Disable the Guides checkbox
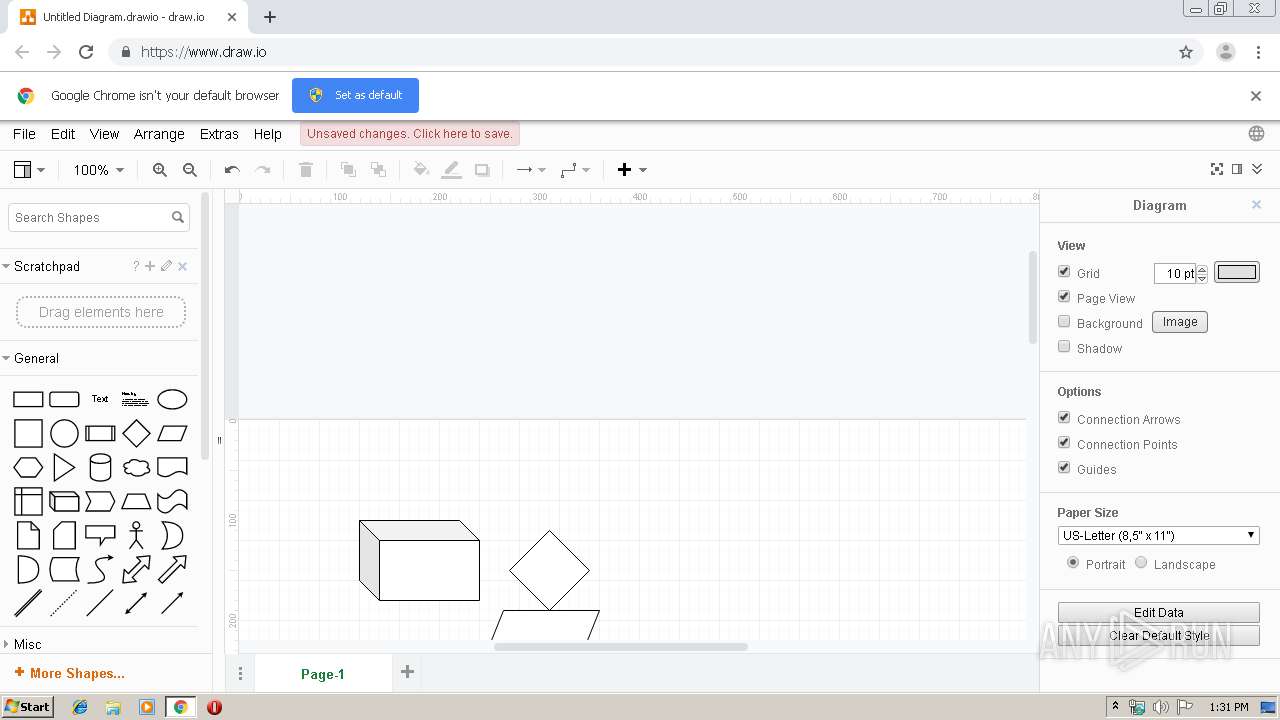The height and width of the screenshot is (720, 1280). click(1064, 468)
